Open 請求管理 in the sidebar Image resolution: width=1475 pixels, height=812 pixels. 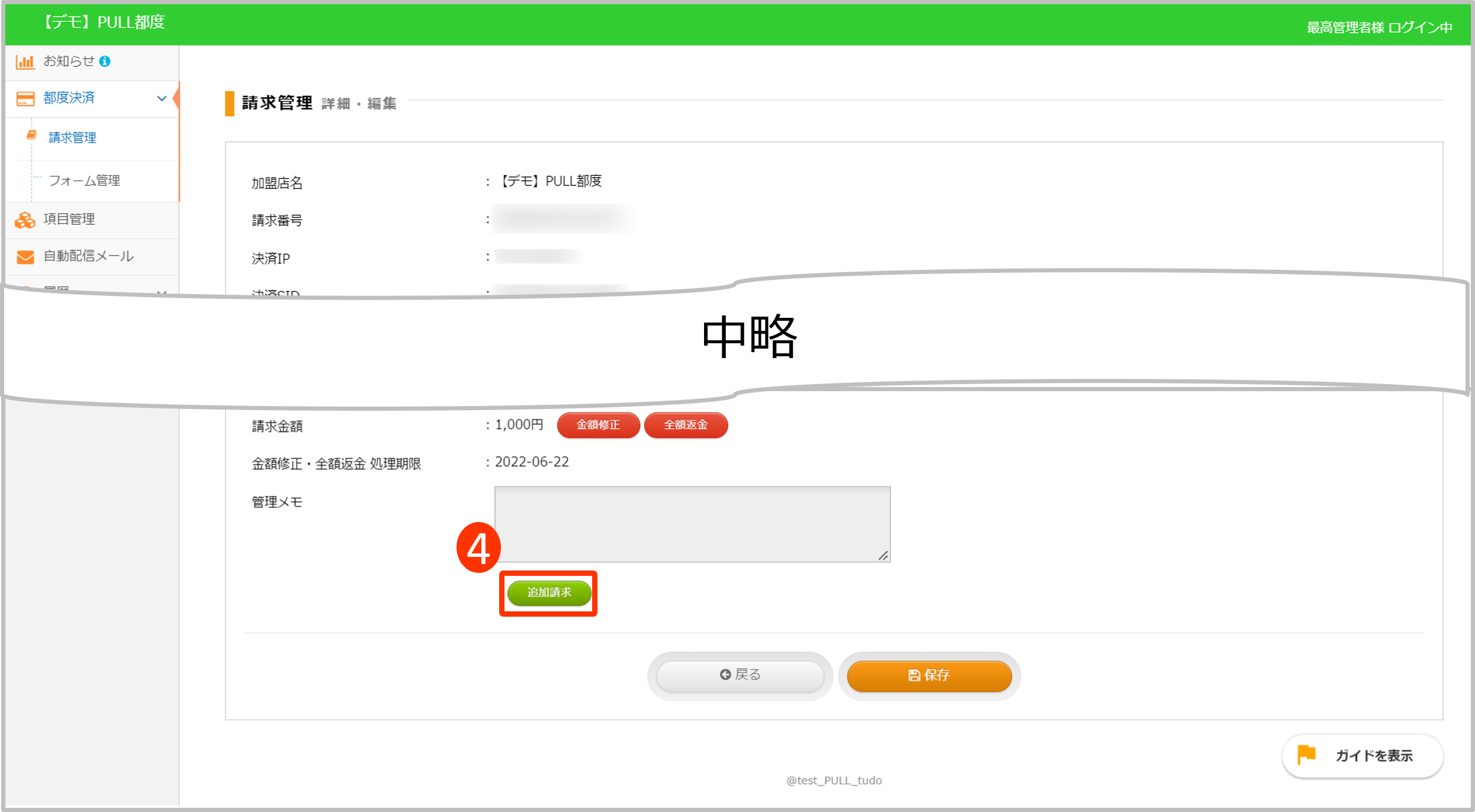point(72,138)
